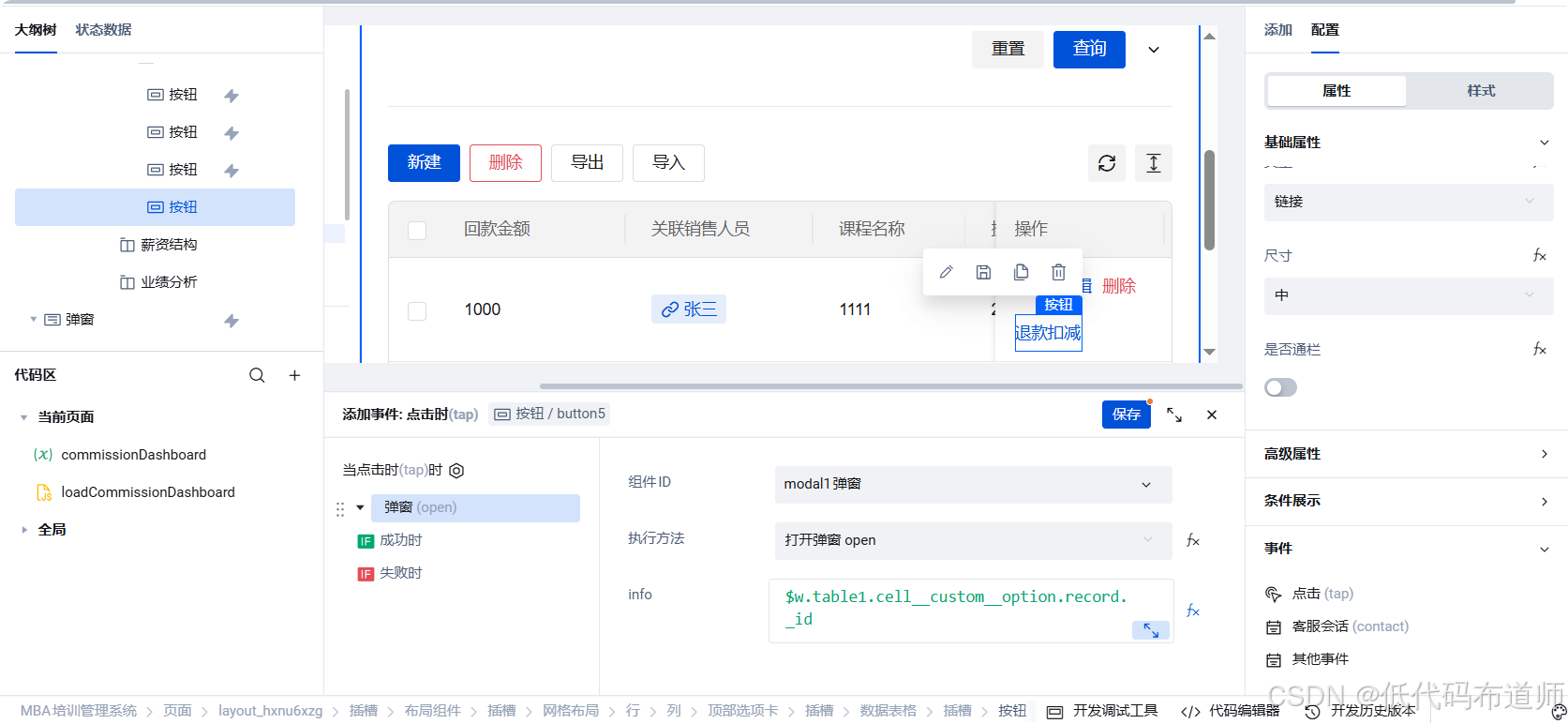The image size is (1568, 724).
Task: Click the row height adjust icon
Action: [1154, 163]
